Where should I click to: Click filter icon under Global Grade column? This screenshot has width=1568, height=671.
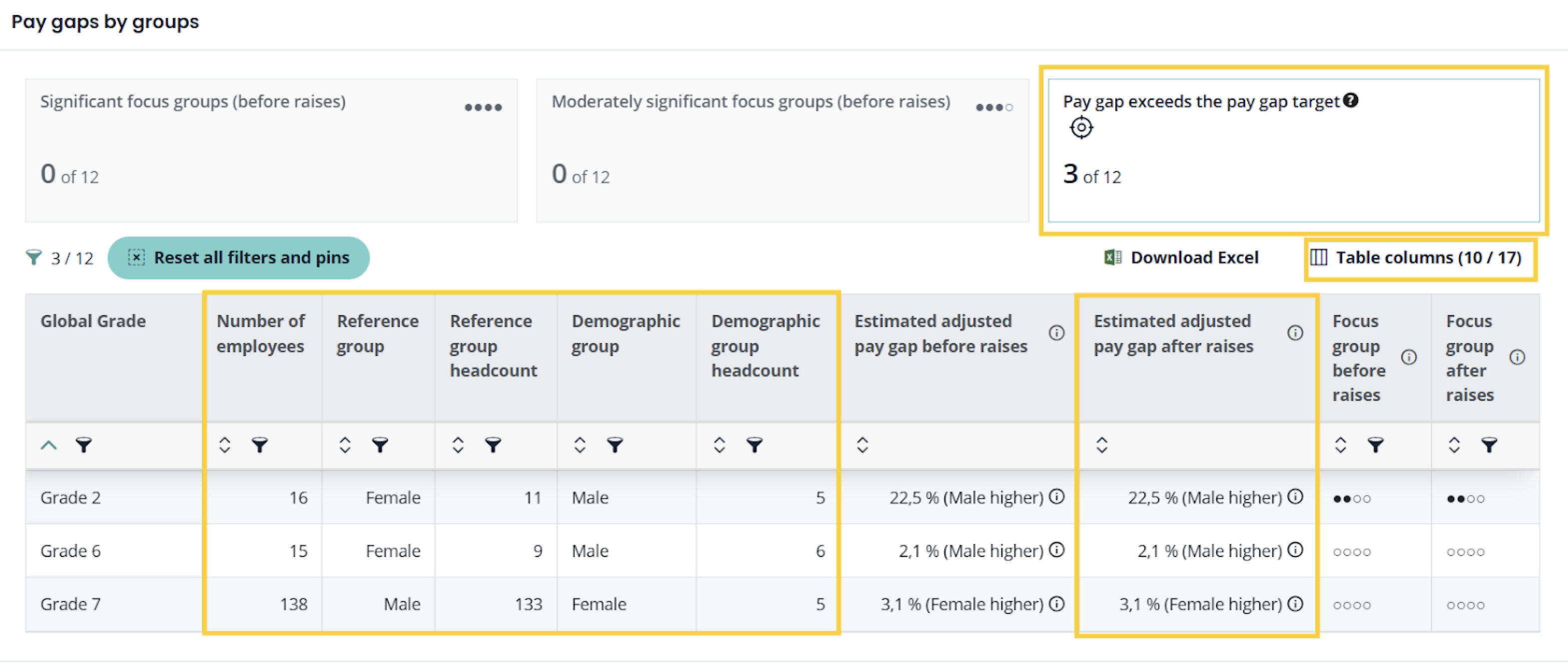tap(84, 445)
